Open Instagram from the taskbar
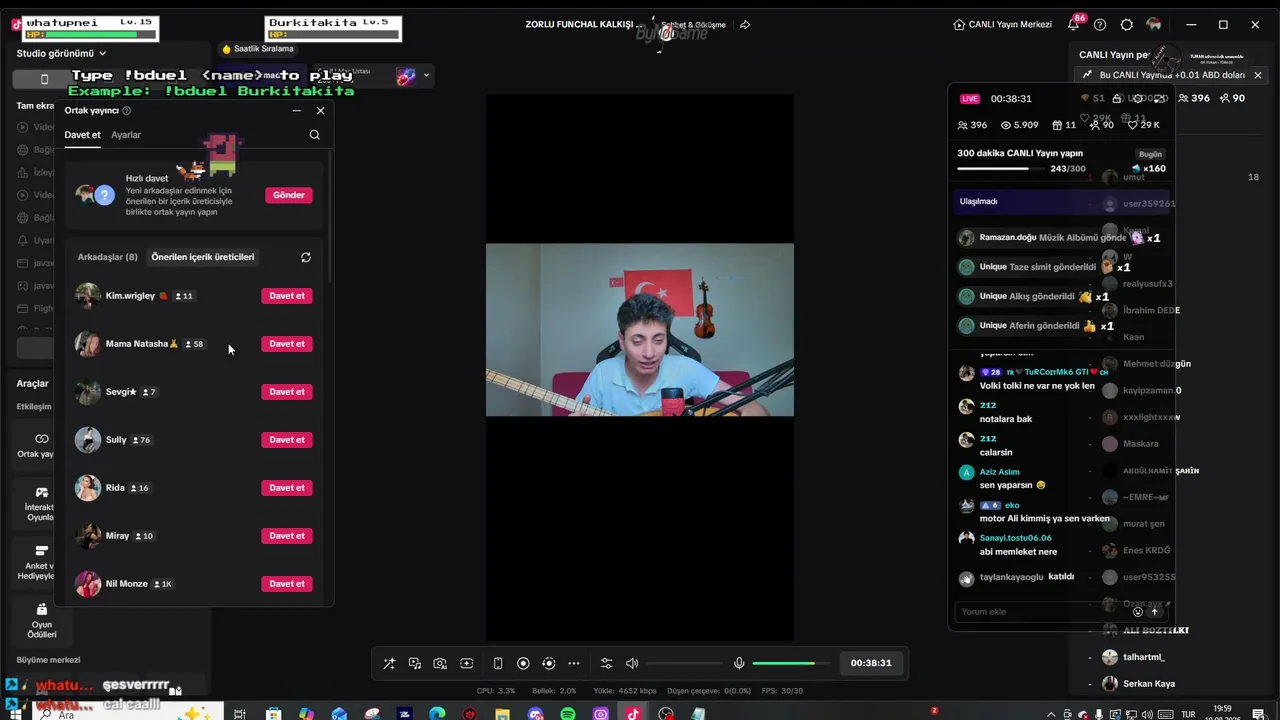The width and height of the screenshot is (1280, 720). pos(600,714)
